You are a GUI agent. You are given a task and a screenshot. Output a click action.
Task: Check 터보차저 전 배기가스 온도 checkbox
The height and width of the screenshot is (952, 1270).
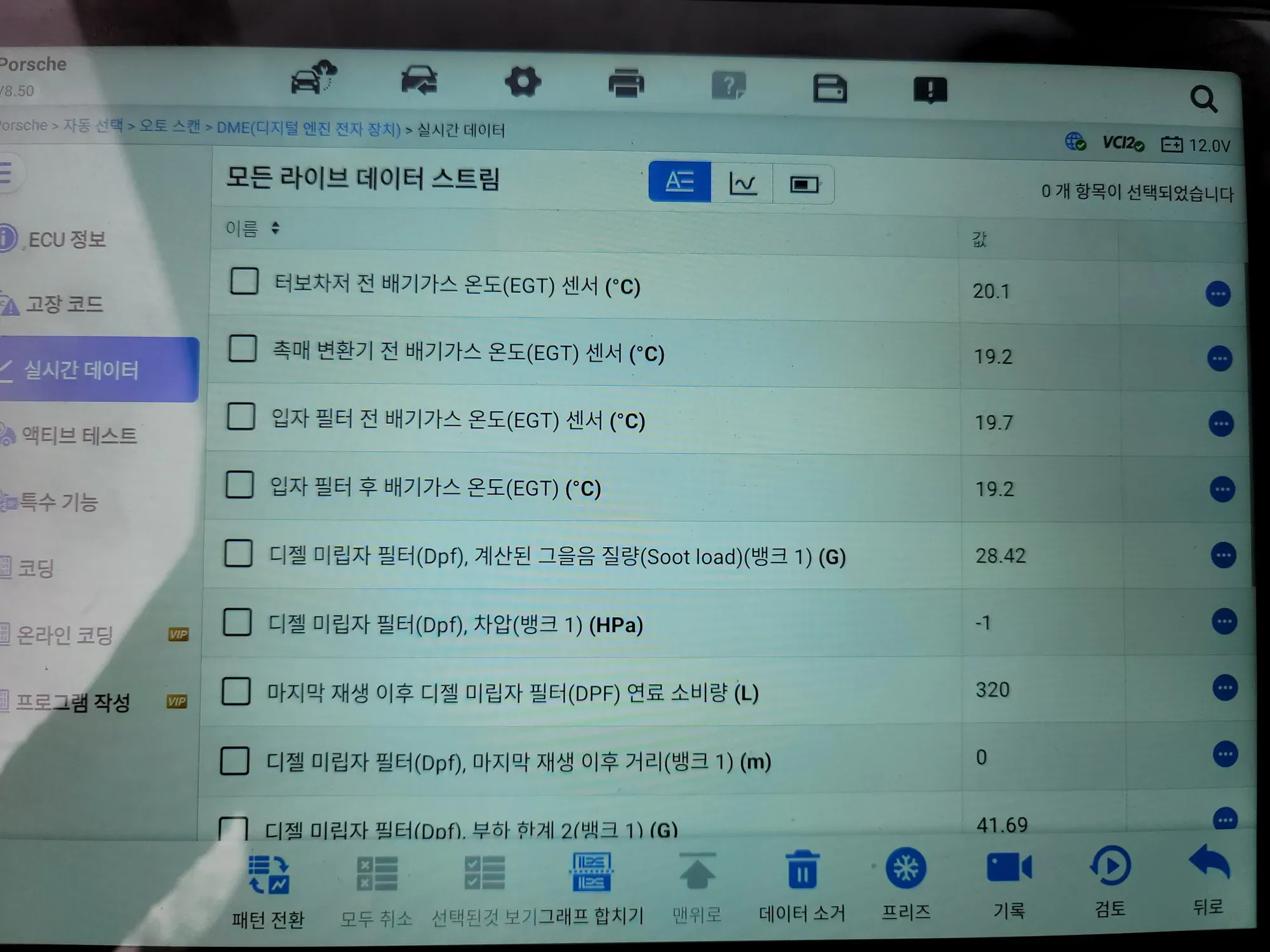[244, 281]
